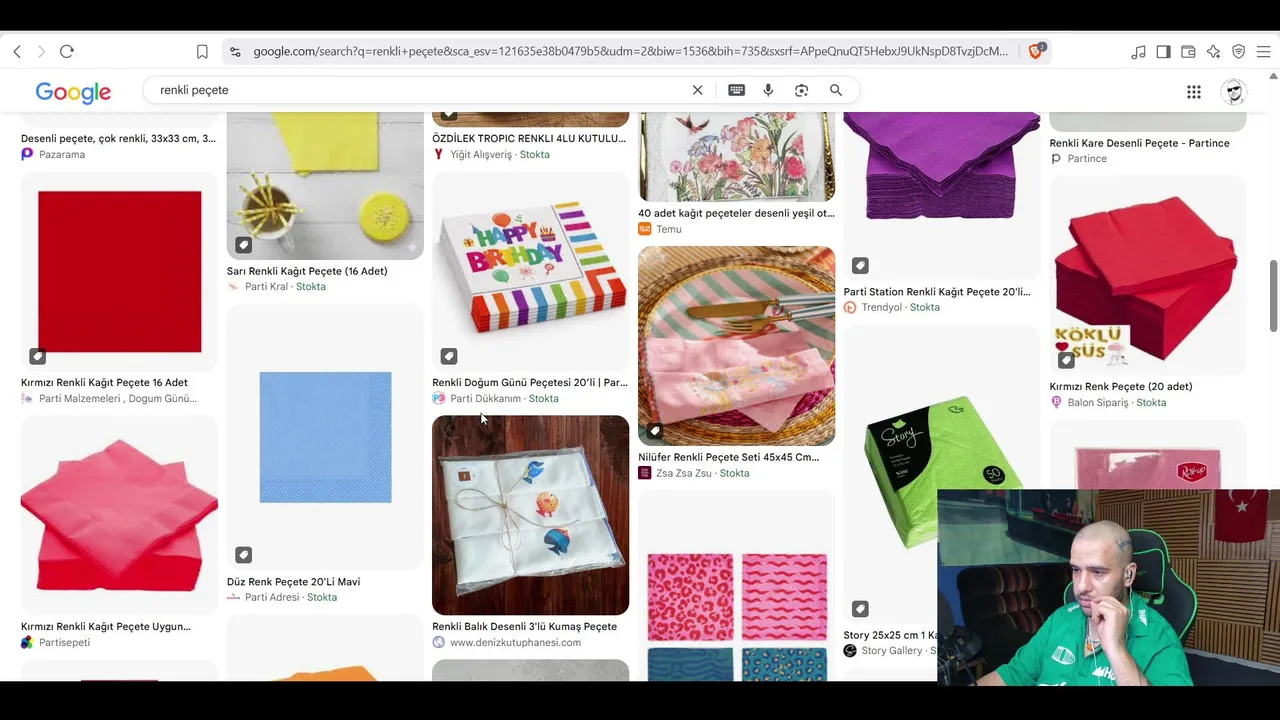Clear the search box text
The image size is (1280, 720).
697,90
